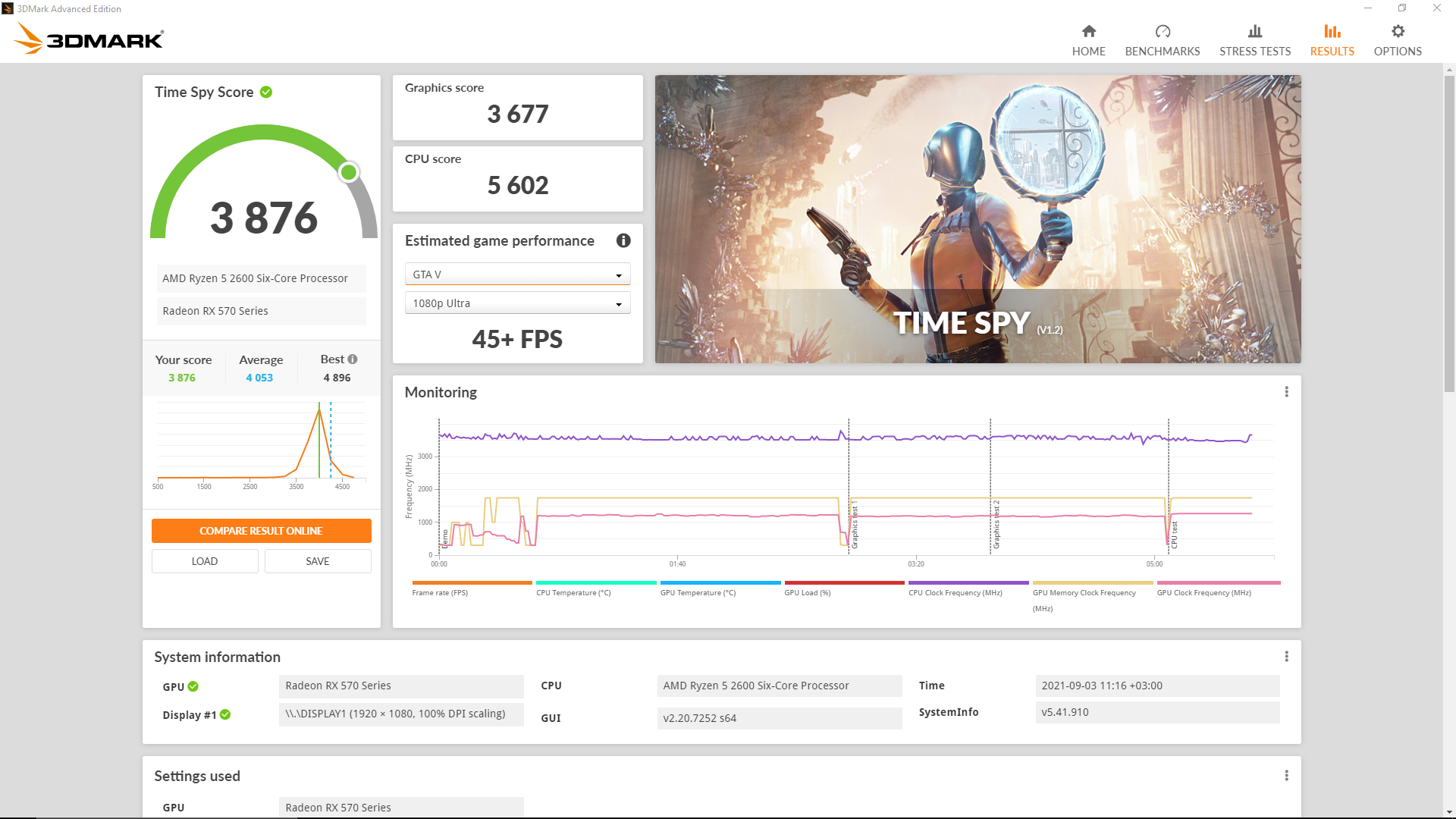1456x819 pixels.
Task: Open Settings used three-dot menu
Action: pos(1286,776)
